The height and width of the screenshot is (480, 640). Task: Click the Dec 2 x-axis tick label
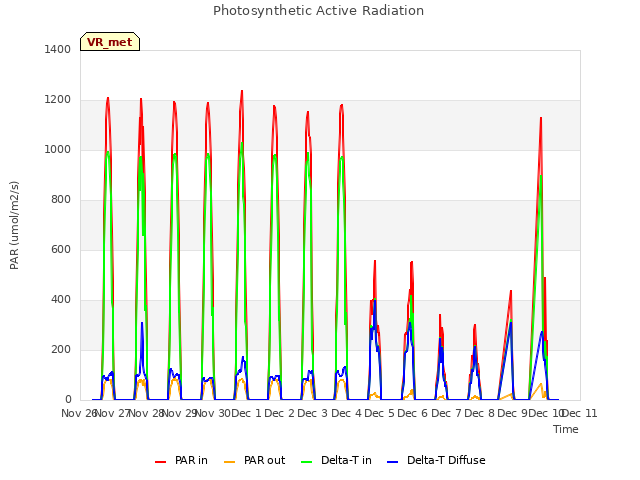pyautogui.click(x=280, y=413)
